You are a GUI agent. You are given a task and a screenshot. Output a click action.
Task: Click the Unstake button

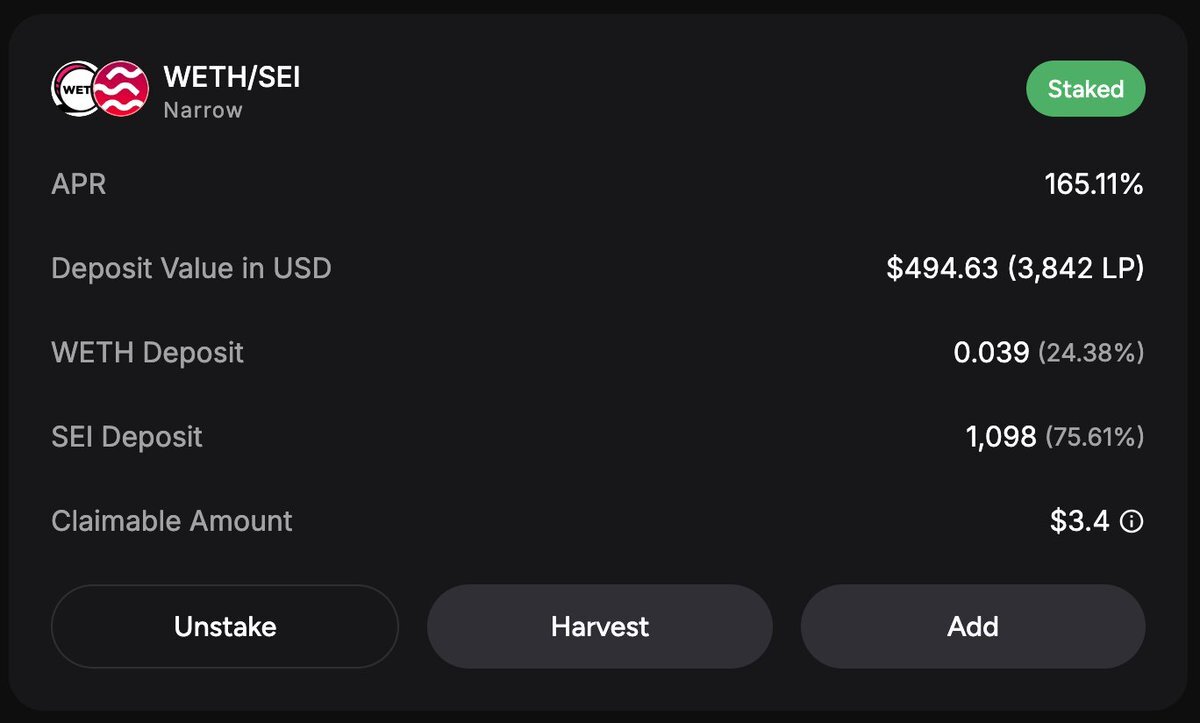[x=225, y=627]
